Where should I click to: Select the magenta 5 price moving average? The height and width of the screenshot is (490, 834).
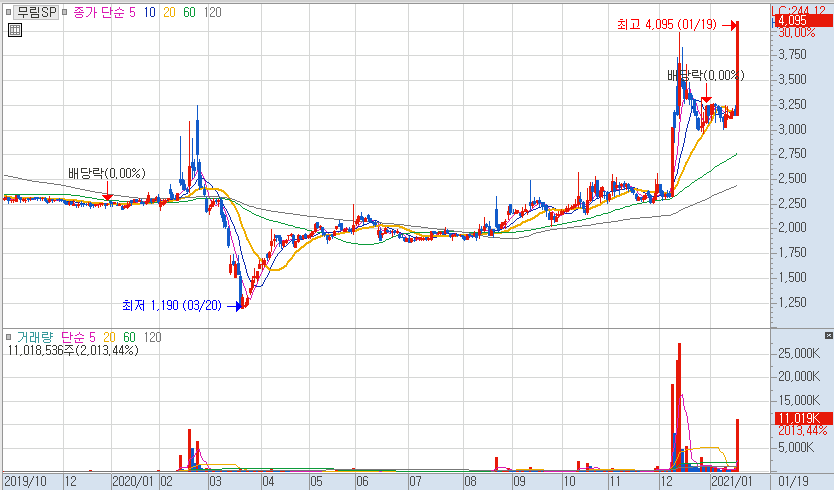132,12
